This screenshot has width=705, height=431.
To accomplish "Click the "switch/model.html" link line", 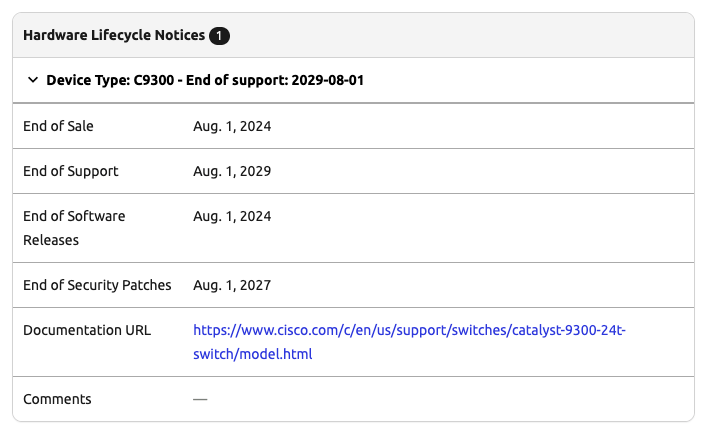I will pyautogui.click(x=253, y=354).
